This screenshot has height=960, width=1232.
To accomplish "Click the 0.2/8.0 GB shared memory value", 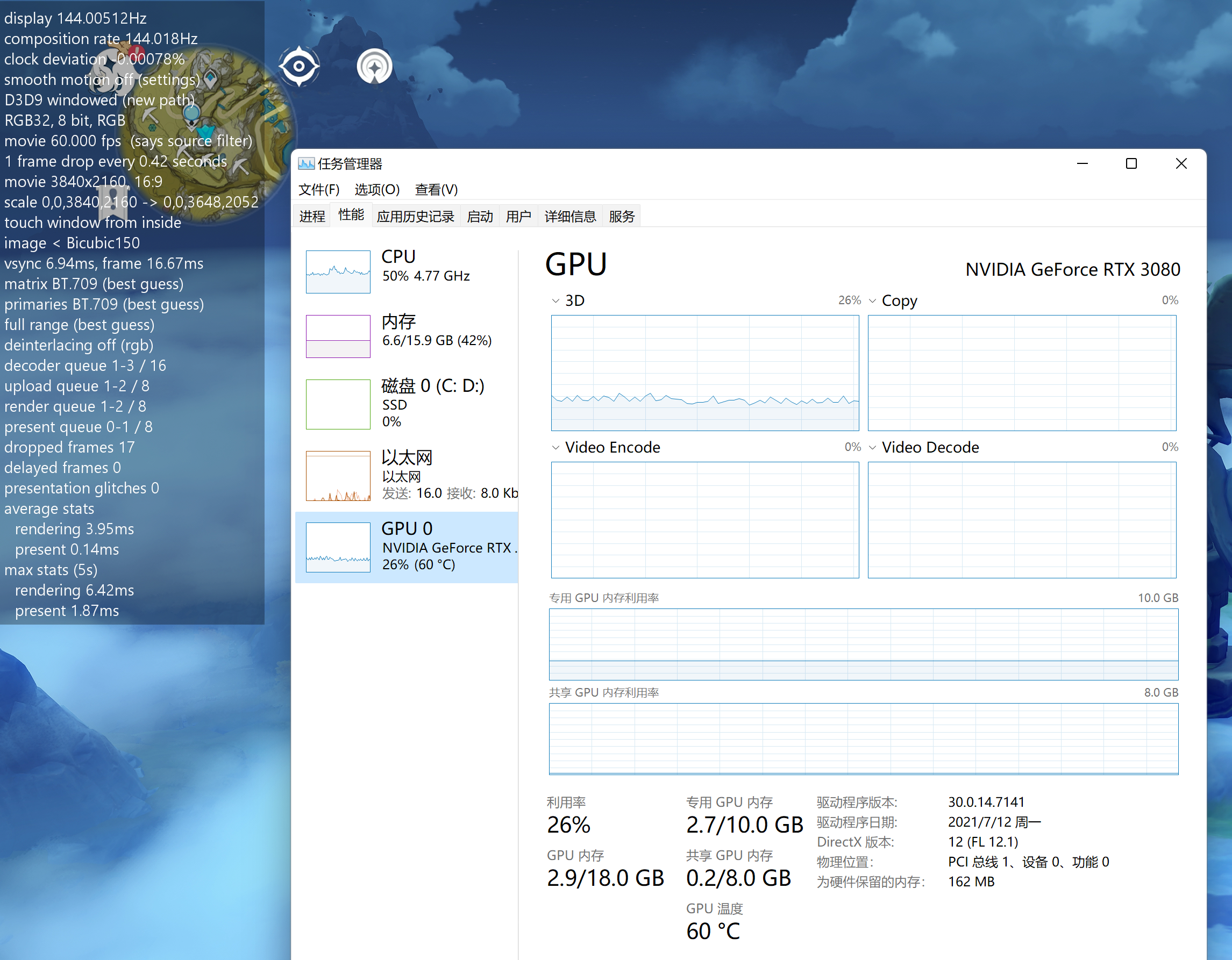I will [x=738, y=878].
